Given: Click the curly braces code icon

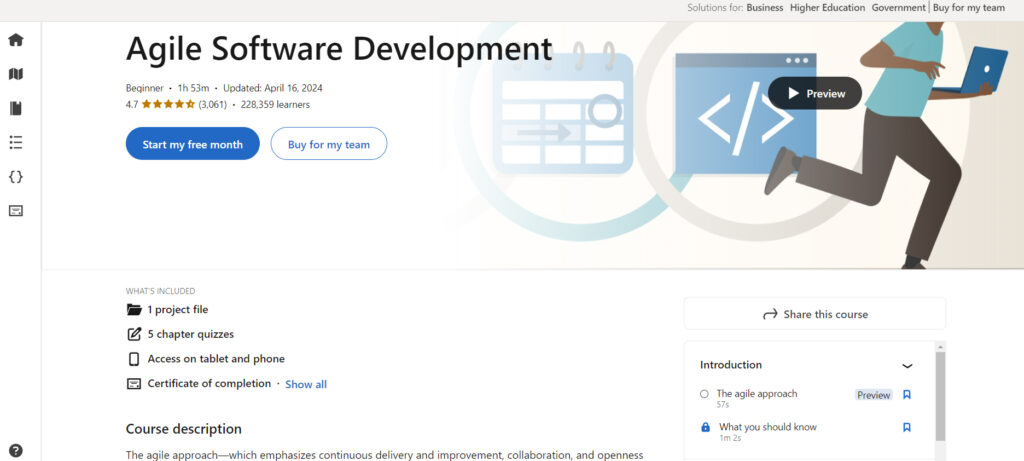Looking at the screenshot, I should coord(15,177).
